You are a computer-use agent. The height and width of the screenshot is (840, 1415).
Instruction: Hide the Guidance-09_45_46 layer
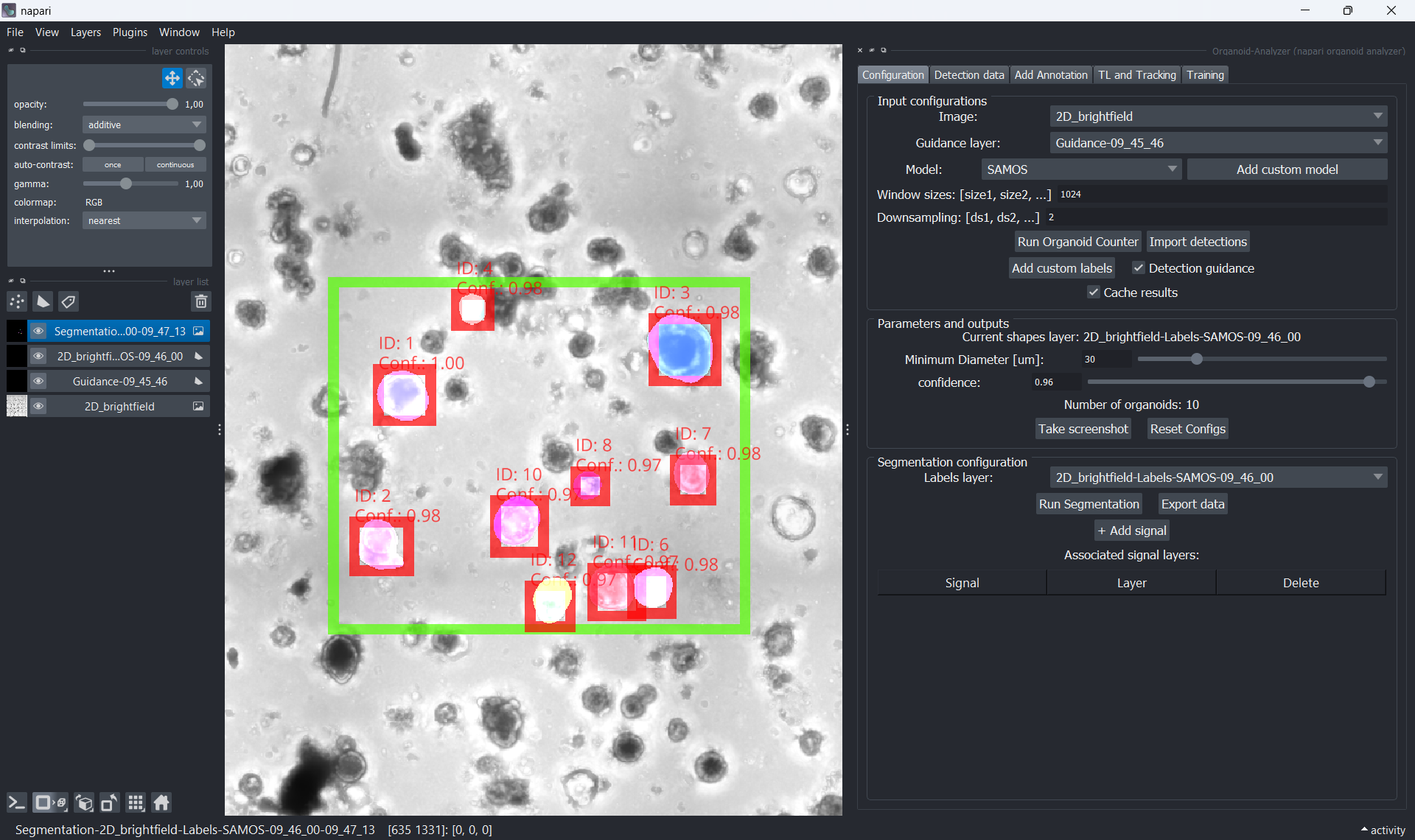[x=38, y=381]
